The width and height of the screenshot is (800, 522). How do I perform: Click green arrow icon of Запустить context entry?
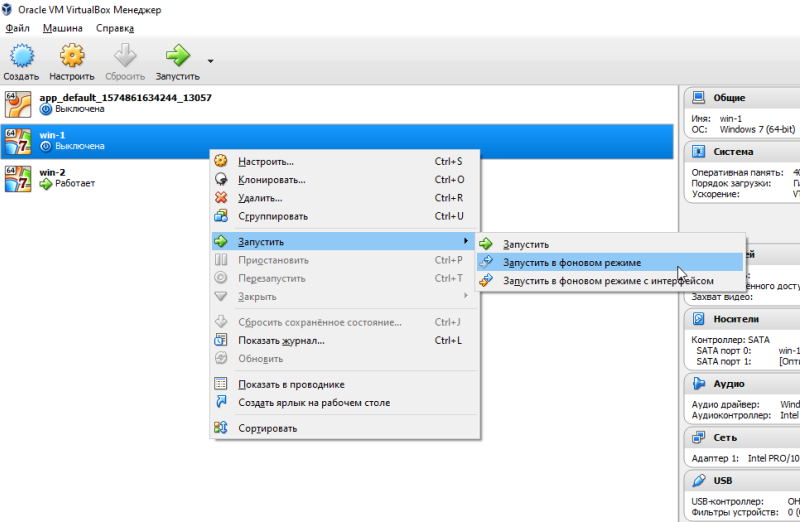tap(221, 241)
